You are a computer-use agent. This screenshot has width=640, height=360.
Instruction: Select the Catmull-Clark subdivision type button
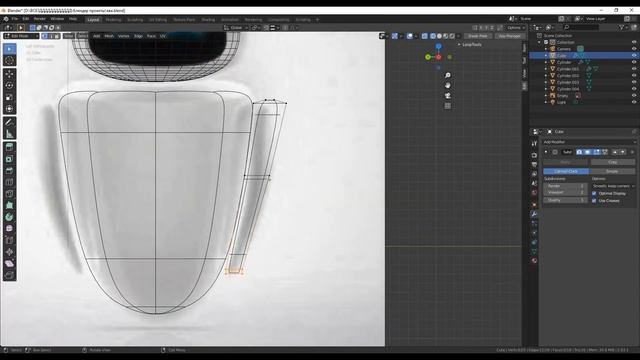tap(566, 171)
